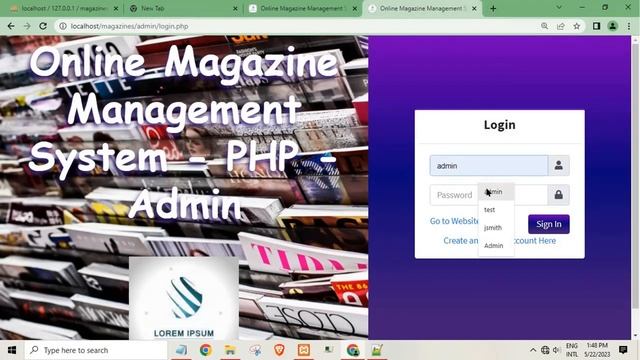Screen dimensions: 640x360
Task: Close the active Online Magazine Management tab
Action: 474,8
